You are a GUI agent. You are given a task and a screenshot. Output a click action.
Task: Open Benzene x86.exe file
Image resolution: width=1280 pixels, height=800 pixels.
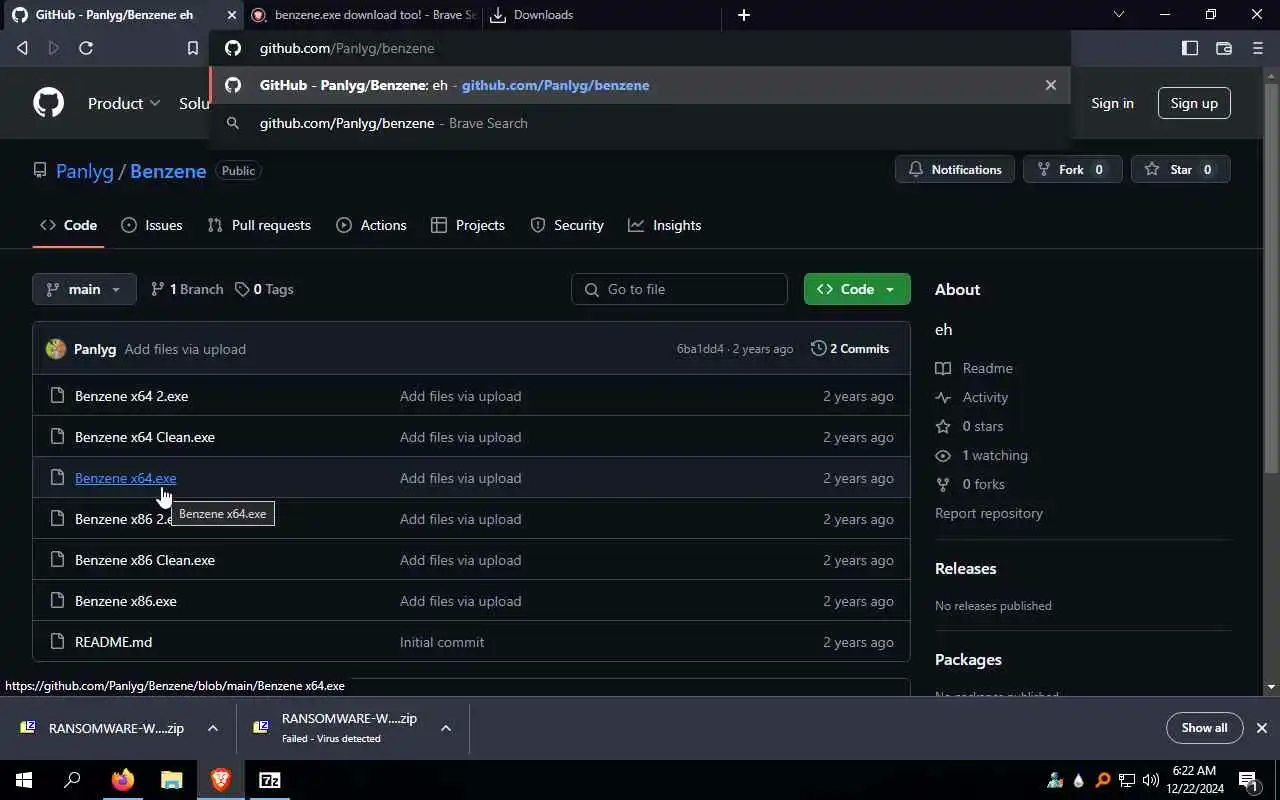(126, 601)
